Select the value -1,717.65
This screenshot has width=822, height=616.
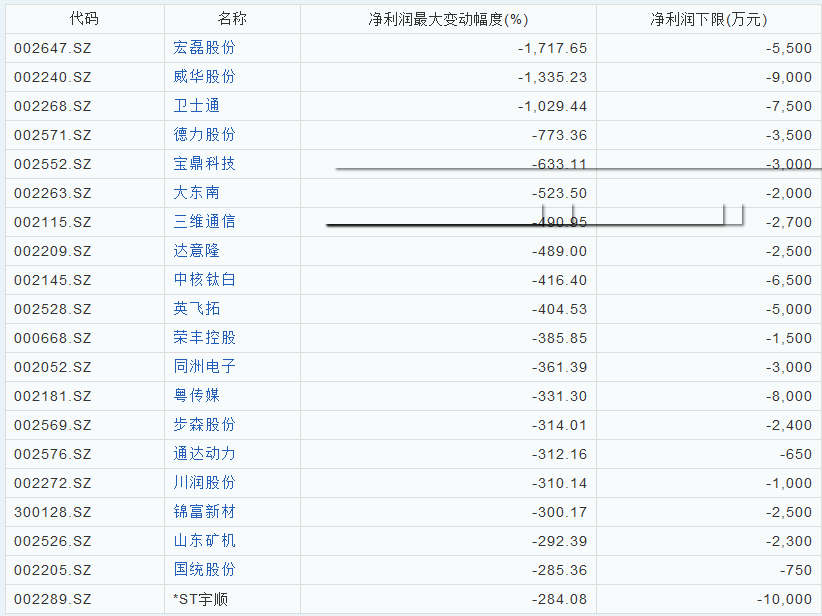pos(553,48)
